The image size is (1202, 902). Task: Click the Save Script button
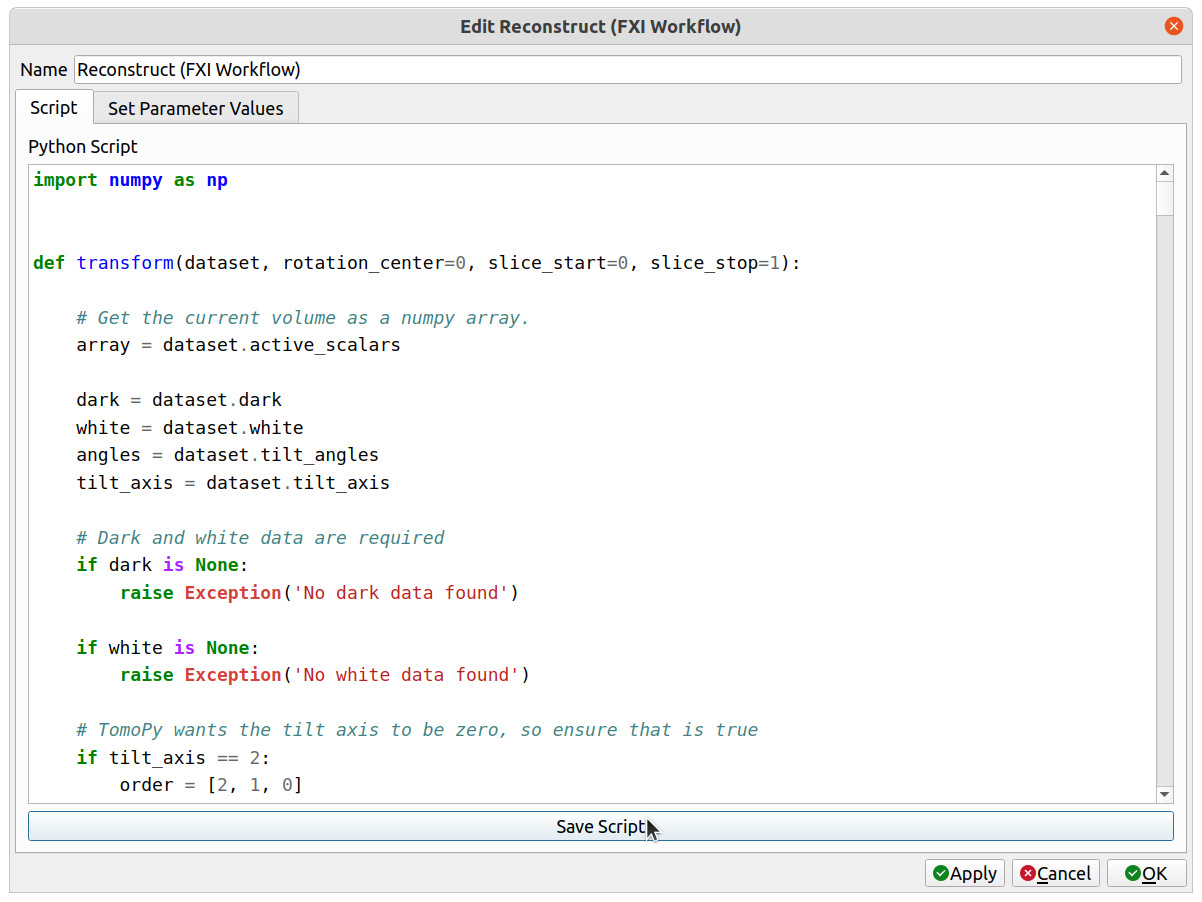click(600, 826)
